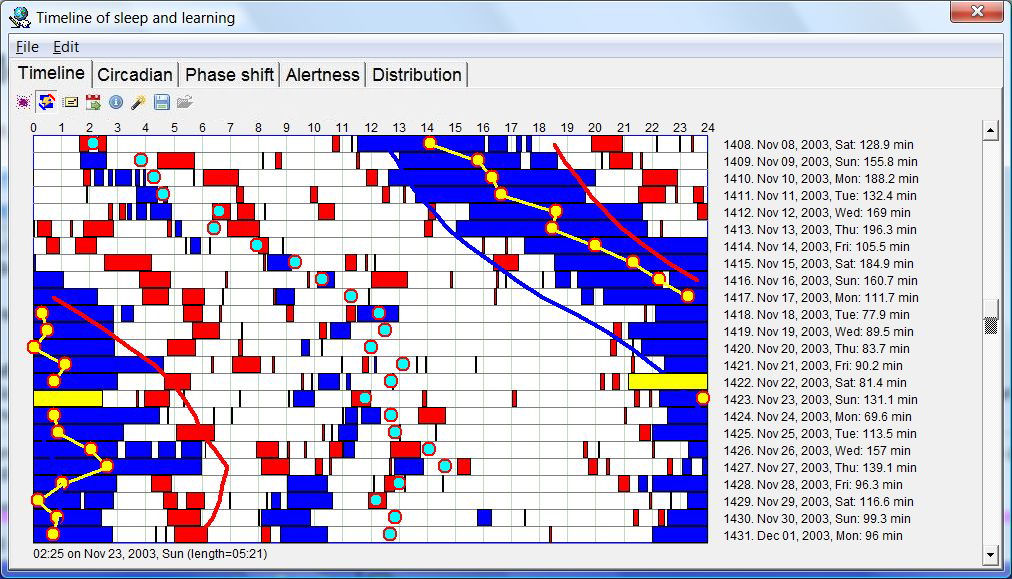Click the yellow note card icon
The width and height of the screenshot is (1012, 579).
[x=70, y=102]
